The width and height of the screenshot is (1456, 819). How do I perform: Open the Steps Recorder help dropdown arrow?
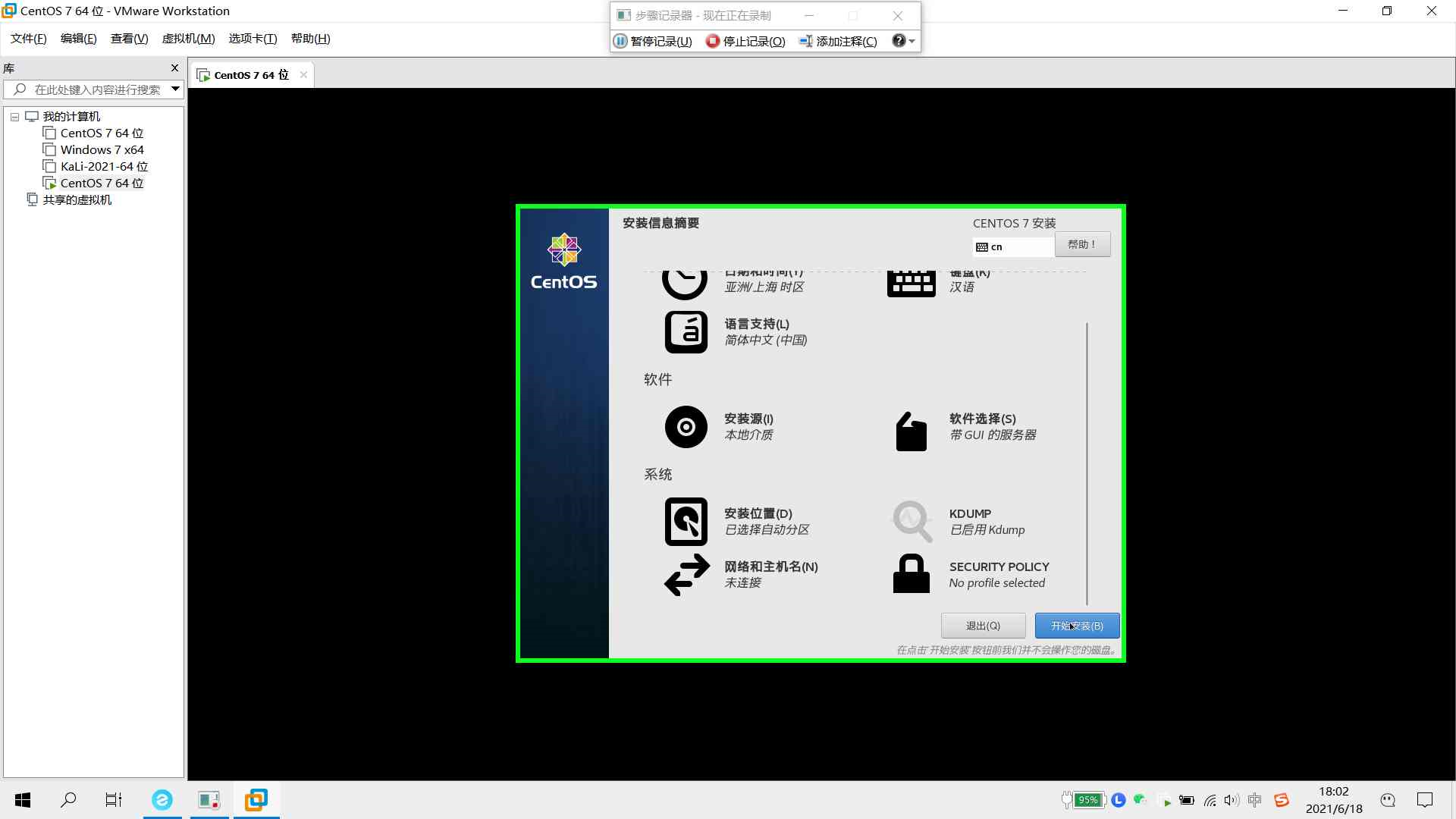pyautogui.click(x=912, y=42)
